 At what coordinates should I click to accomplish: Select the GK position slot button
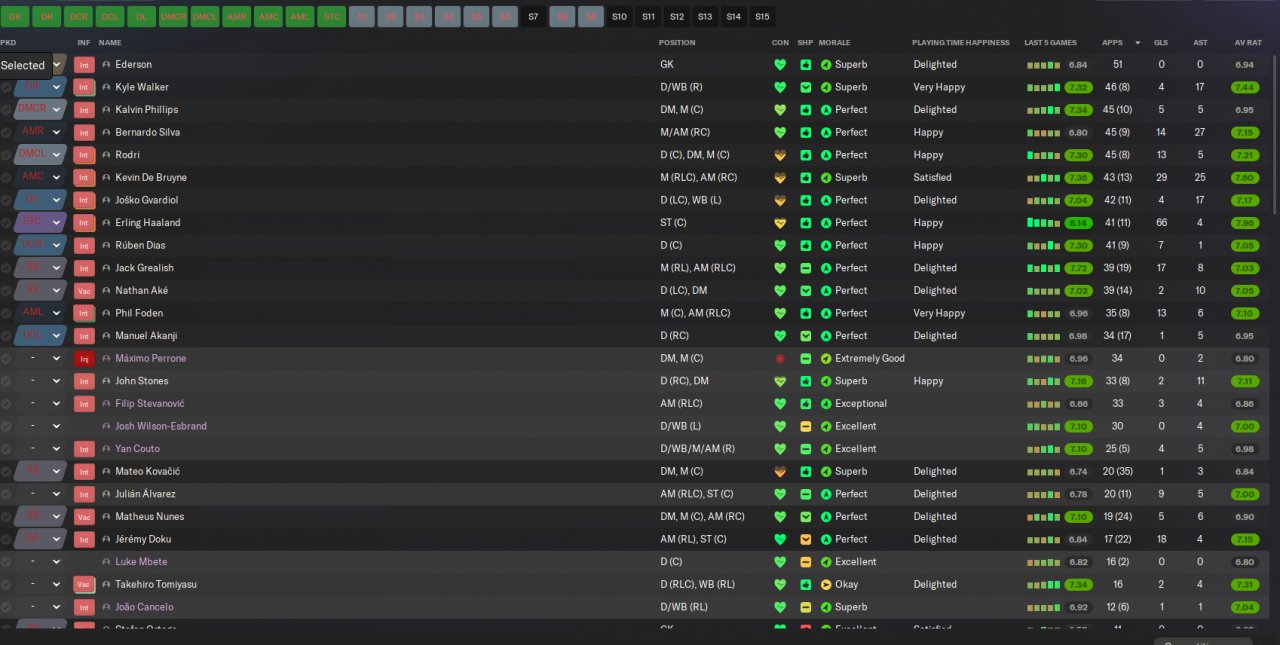click(14, 17)
